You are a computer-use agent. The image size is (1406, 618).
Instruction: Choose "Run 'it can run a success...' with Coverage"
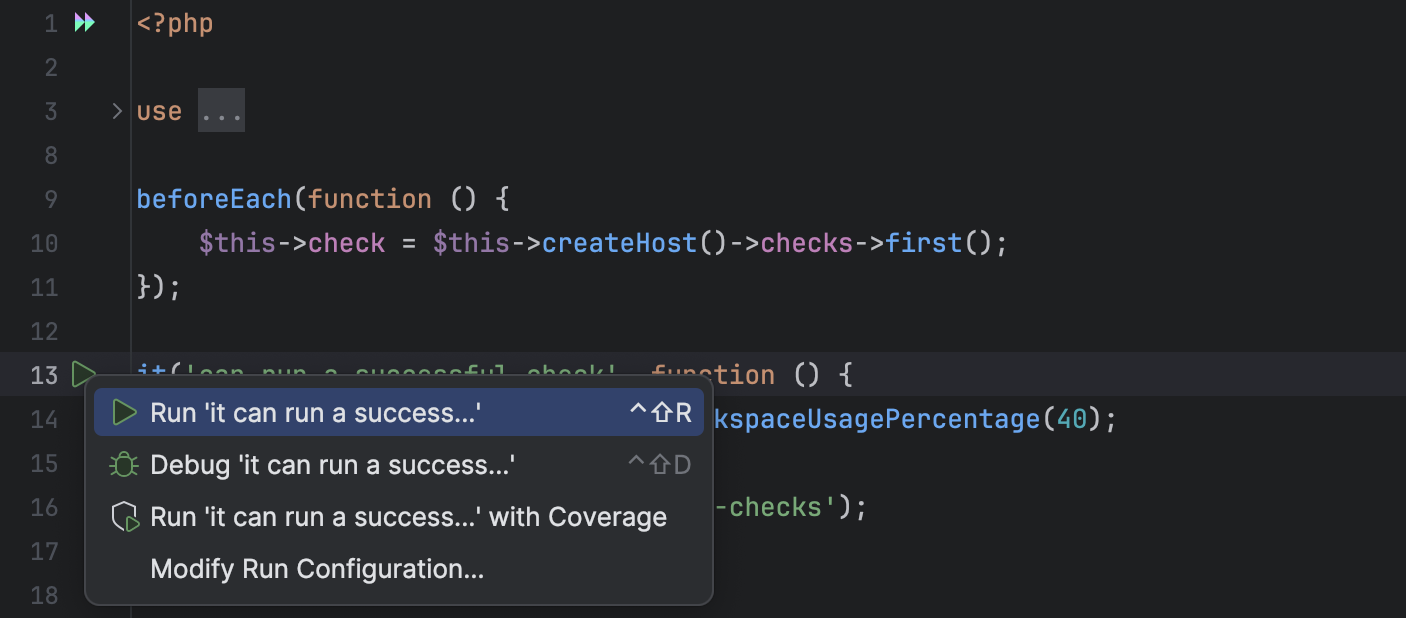pyautogui.click(x=408, y=516)
